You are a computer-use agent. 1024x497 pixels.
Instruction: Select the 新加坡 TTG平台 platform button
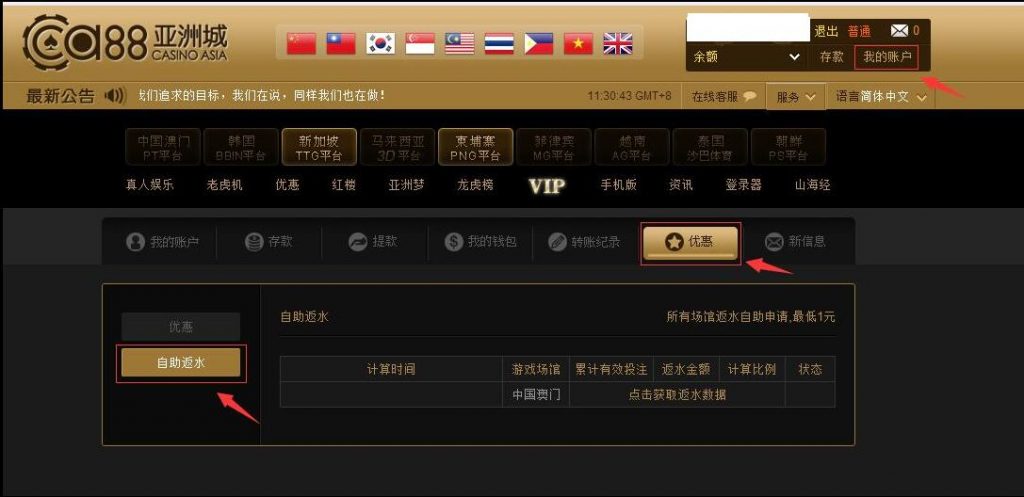(x=319, y=147)
